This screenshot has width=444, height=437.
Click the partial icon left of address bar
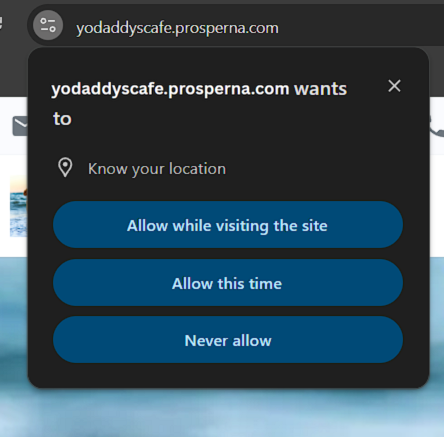tap(1, 23)
